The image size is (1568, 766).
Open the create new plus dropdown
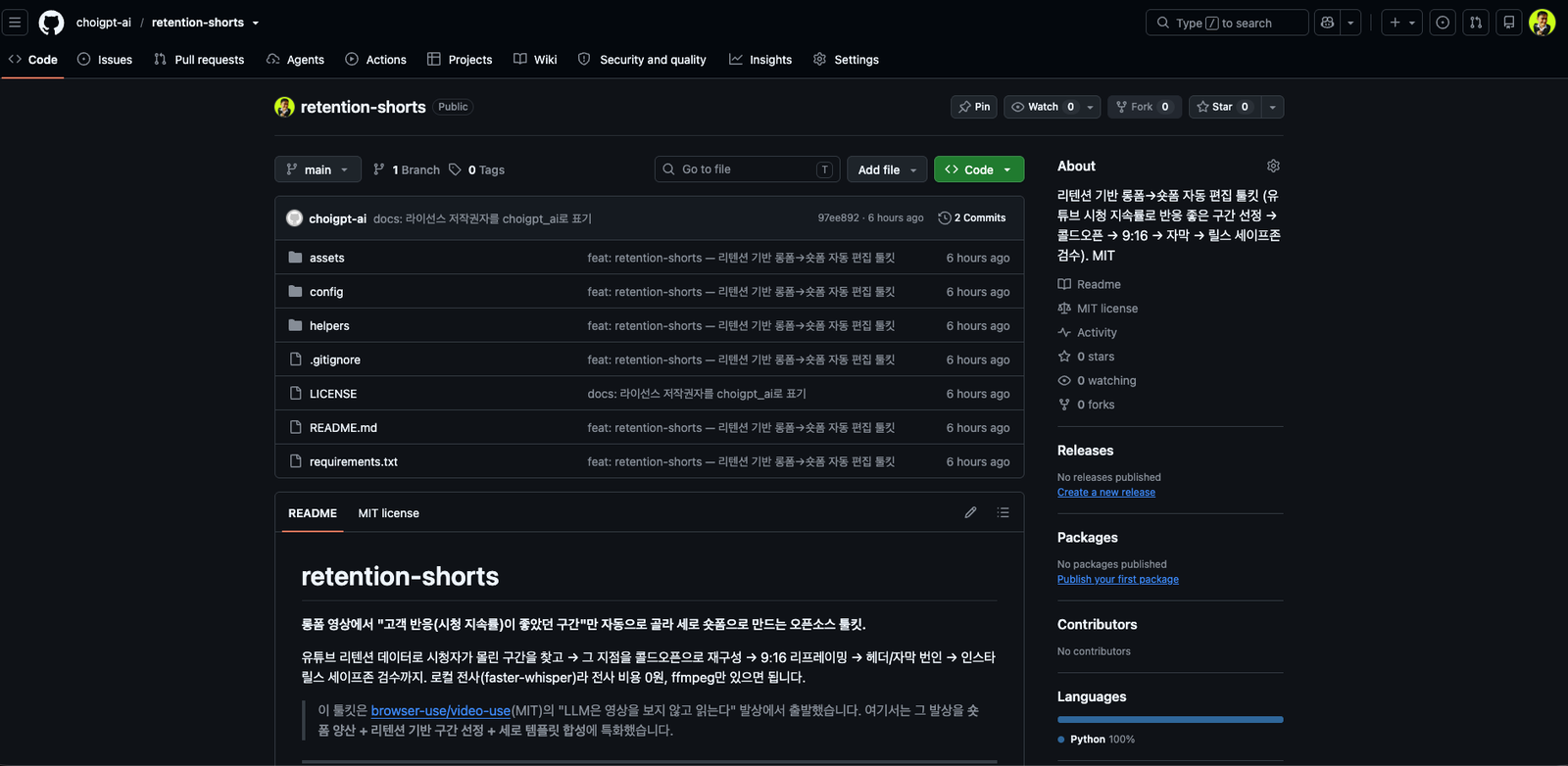[1402, 23]
